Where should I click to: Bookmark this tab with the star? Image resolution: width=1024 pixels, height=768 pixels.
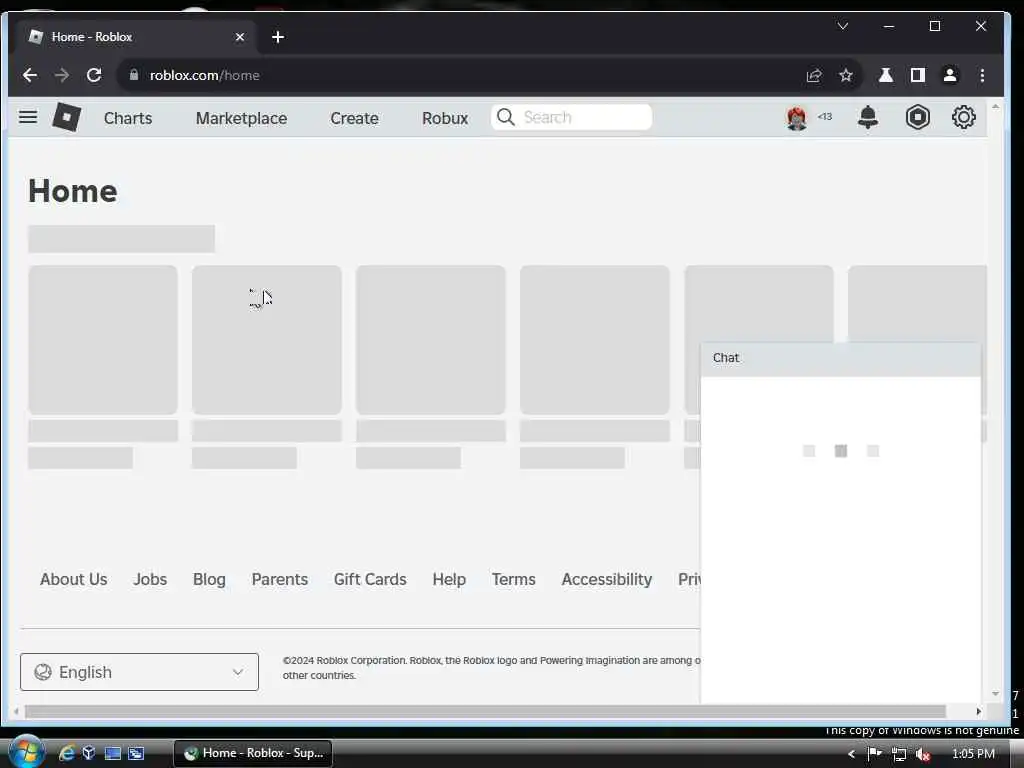tap(846, 75)
